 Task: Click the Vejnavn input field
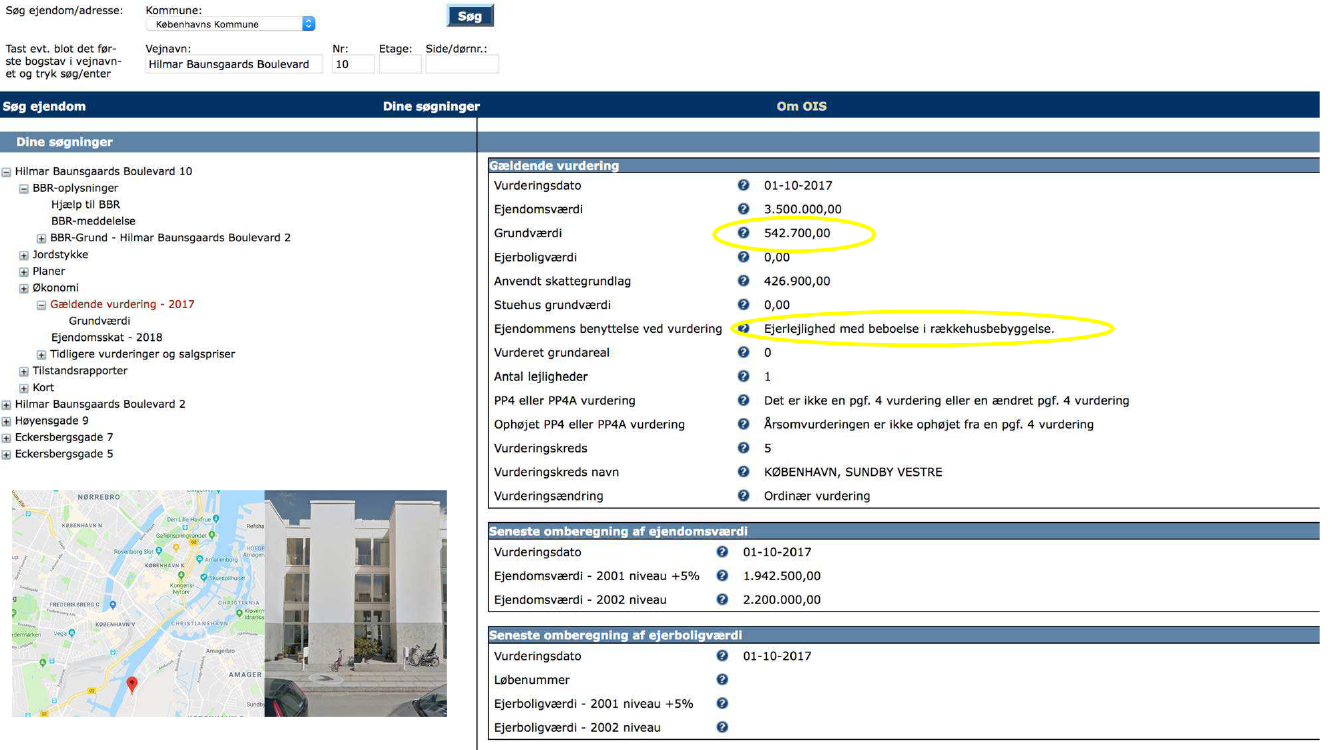(234, 64)
